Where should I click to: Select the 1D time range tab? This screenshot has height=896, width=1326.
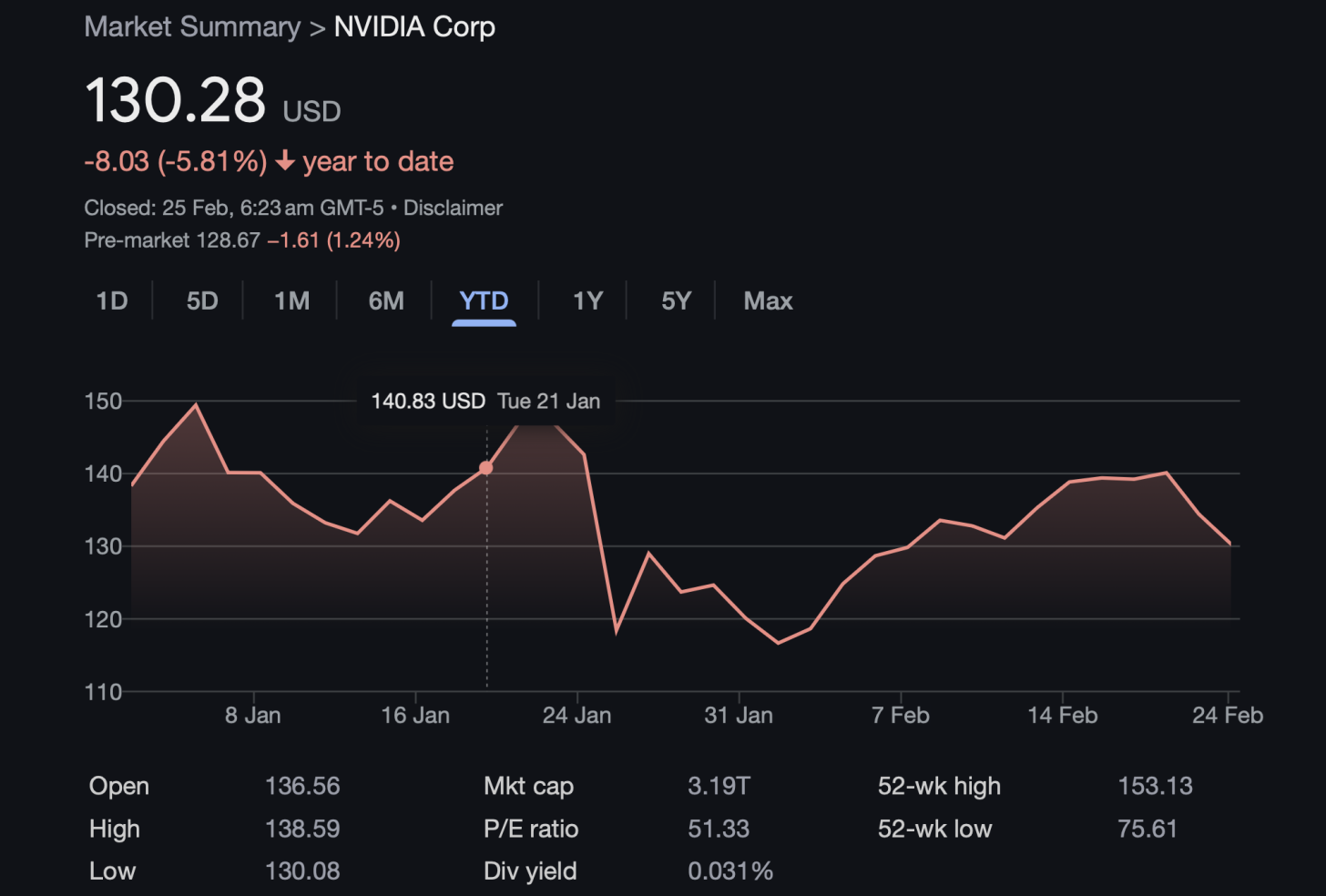(x=112, y=301)
